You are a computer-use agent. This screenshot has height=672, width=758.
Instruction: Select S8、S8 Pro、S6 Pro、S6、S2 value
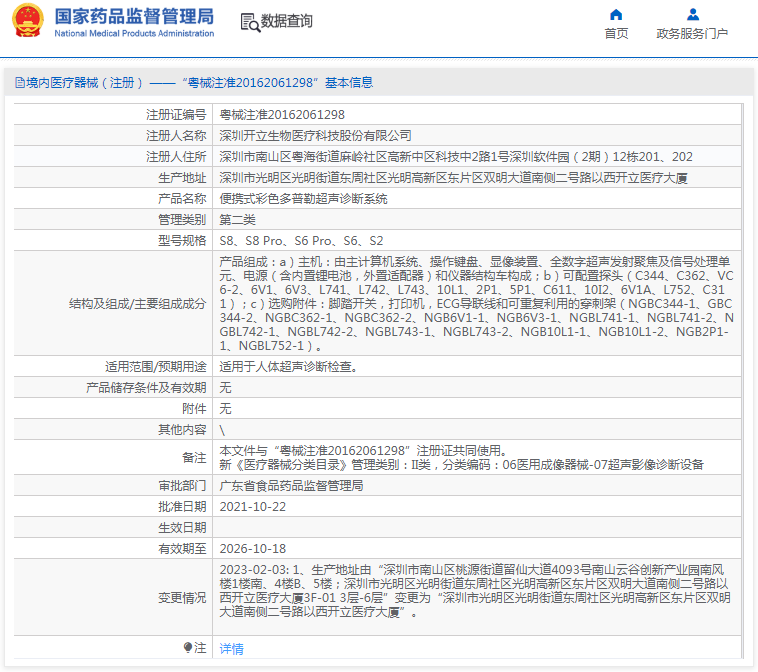[x=301, y=241]
